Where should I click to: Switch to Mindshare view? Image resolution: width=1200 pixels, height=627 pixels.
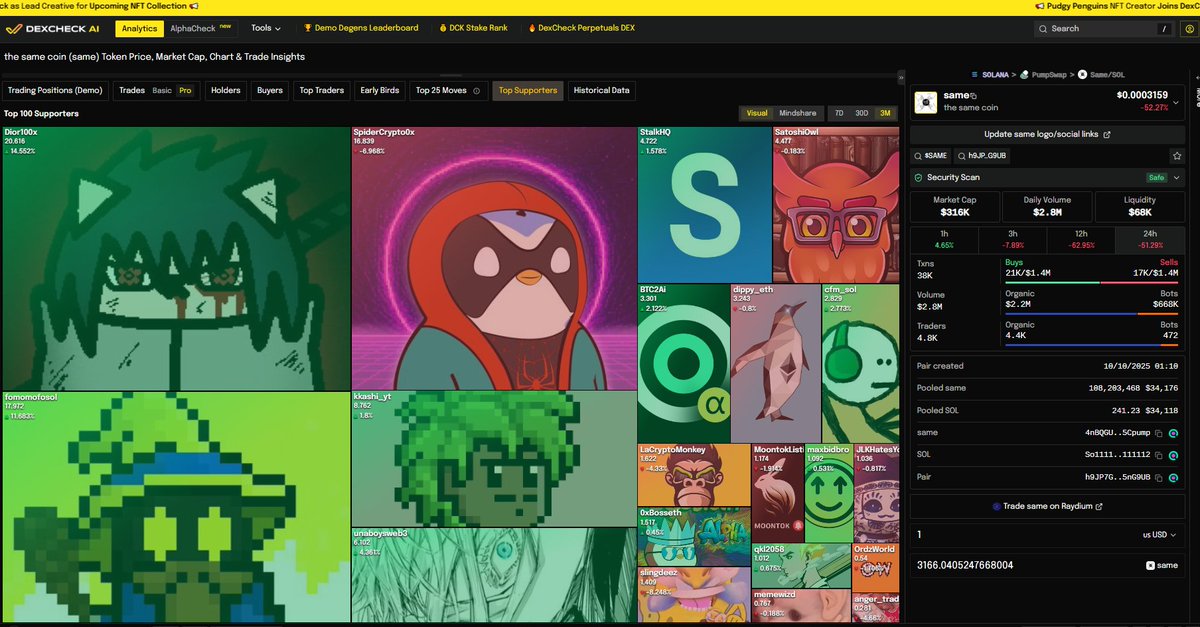[x=797, y=113]
